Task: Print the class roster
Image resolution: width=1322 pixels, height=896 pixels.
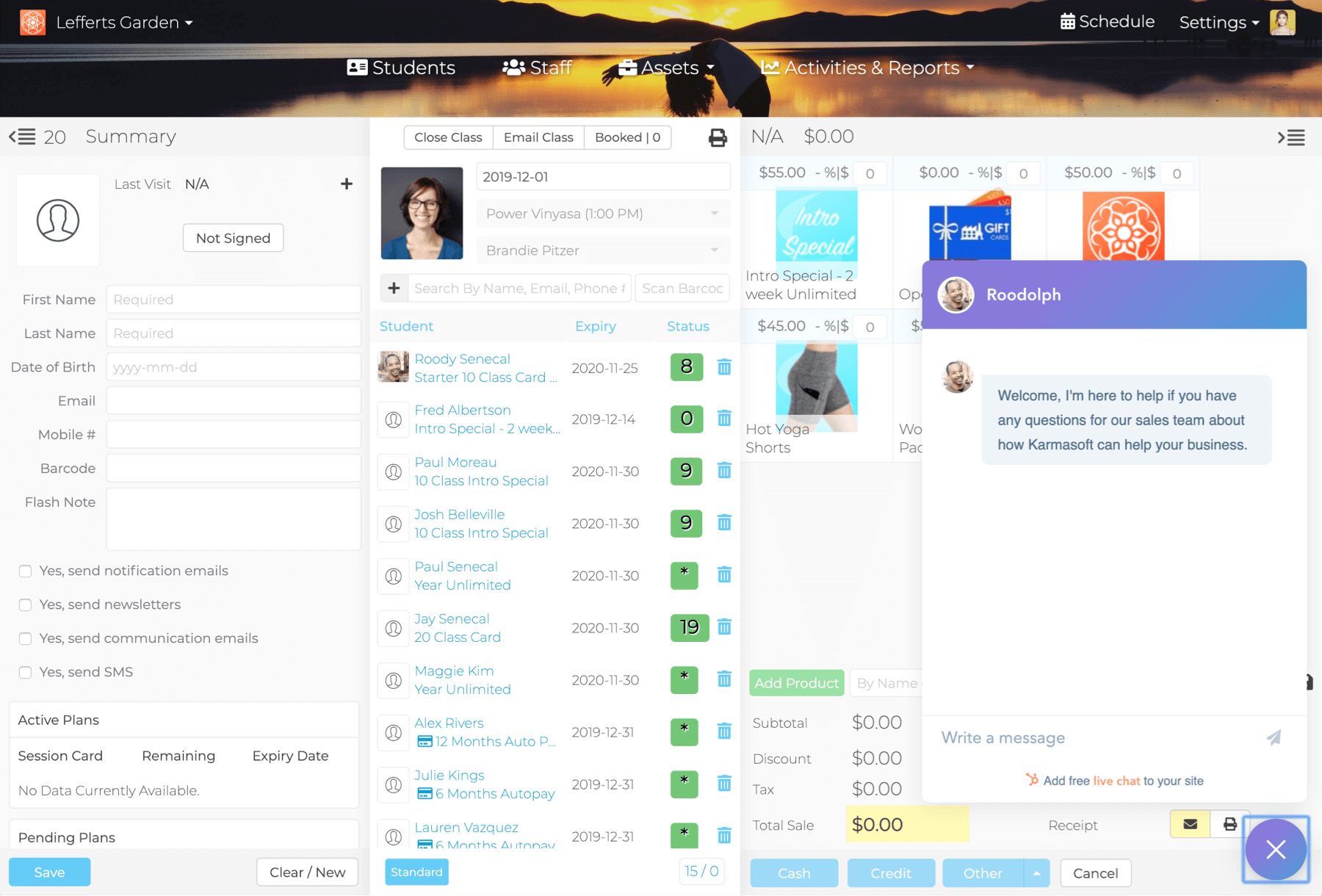Action: 718,137
